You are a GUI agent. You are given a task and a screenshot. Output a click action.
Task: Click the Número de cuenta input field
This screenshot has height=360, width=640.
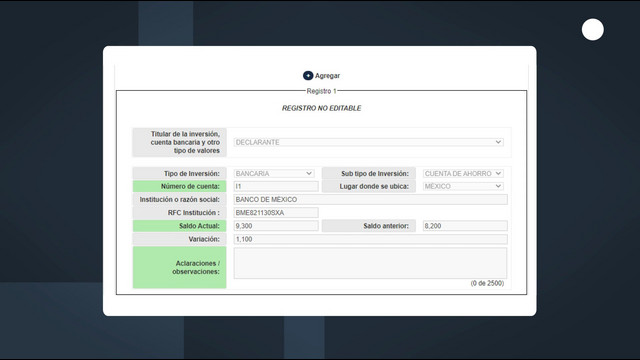[276, 186]
